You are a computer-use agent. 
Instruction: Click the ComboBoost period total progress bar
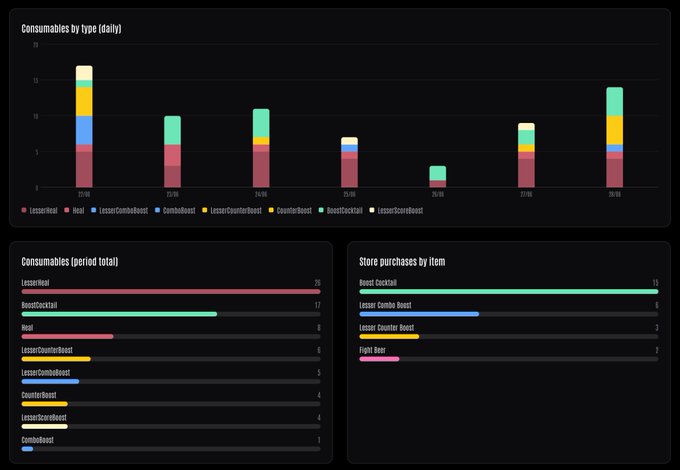pos(171,449)
